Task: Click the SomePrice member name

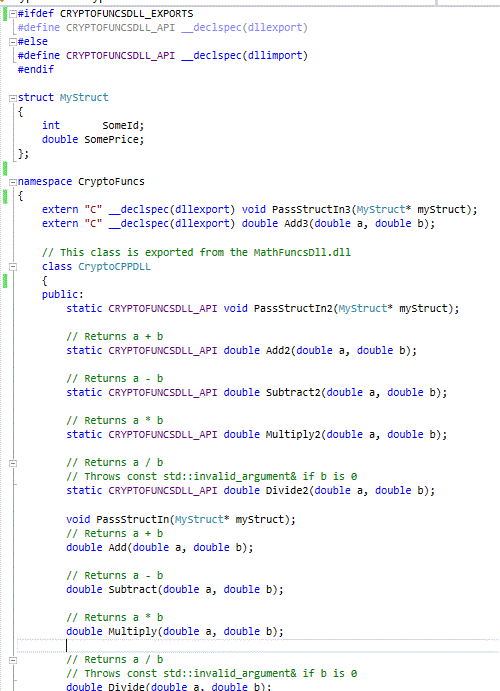Action: 112,140
